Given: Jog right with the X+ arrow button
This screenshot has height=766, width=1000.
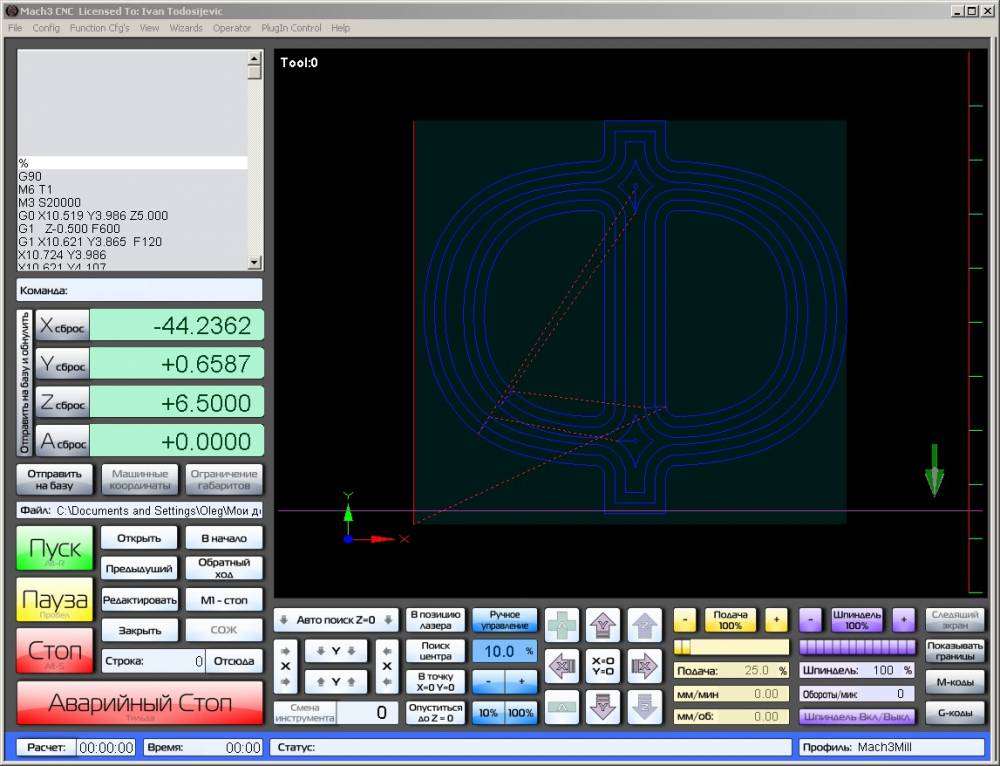Looking at the screenshot, I should [645, 665].
